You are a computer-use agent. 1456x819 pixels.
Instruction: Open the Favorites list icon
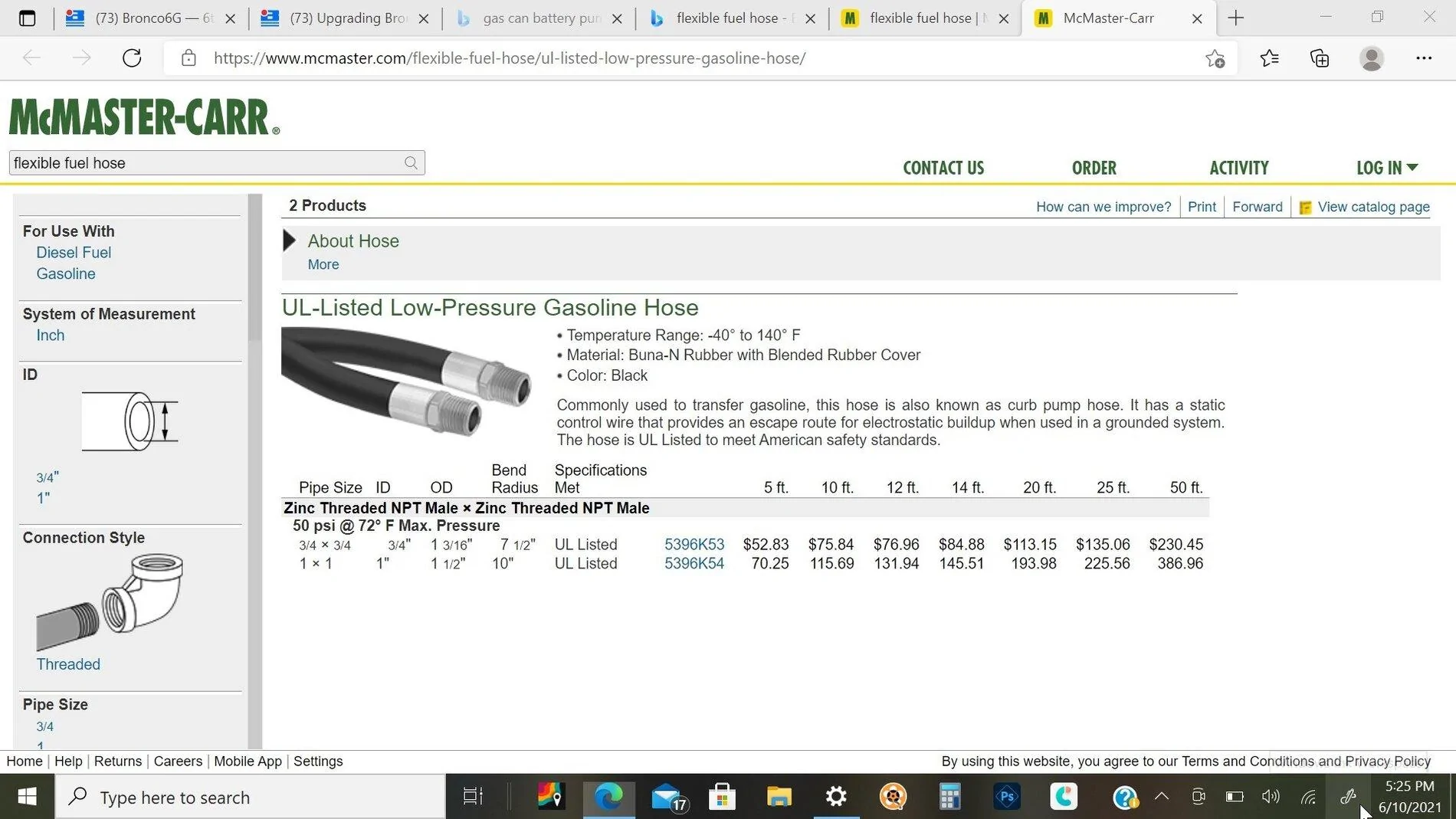point(1269,58)
